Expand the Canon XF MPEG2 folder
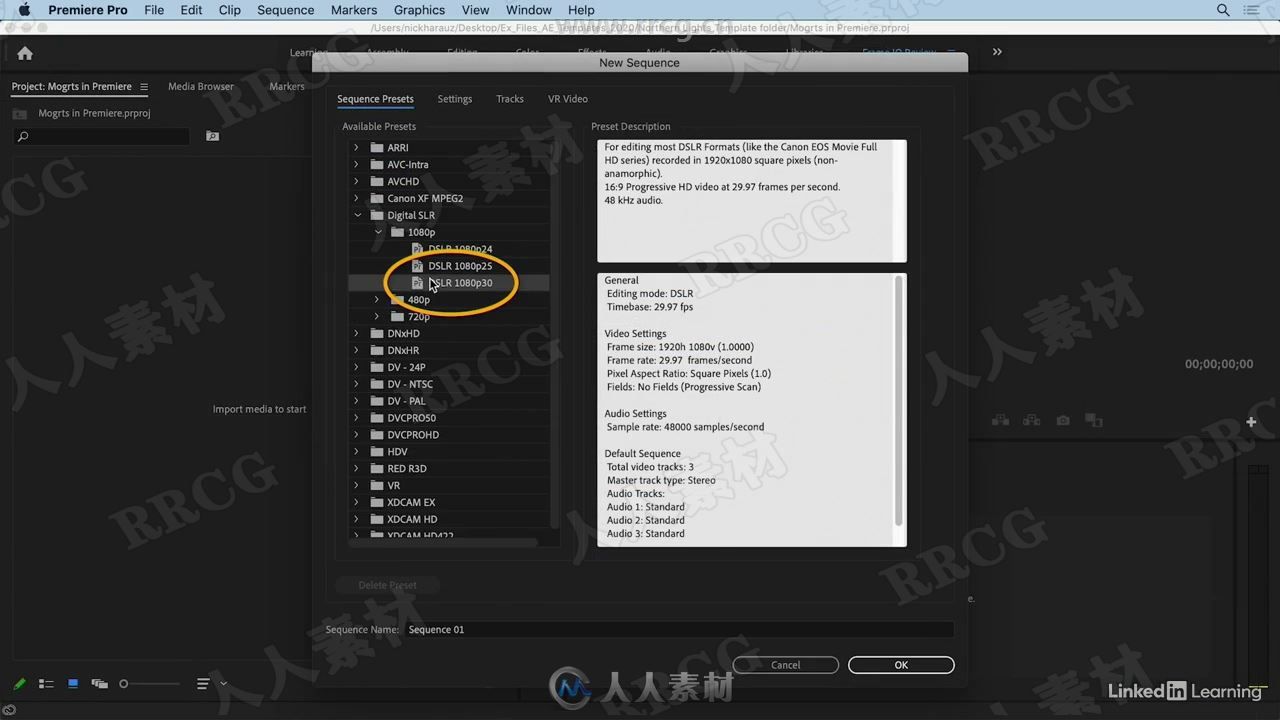This screenshot has width=1280, height=720. pos(356,199)
